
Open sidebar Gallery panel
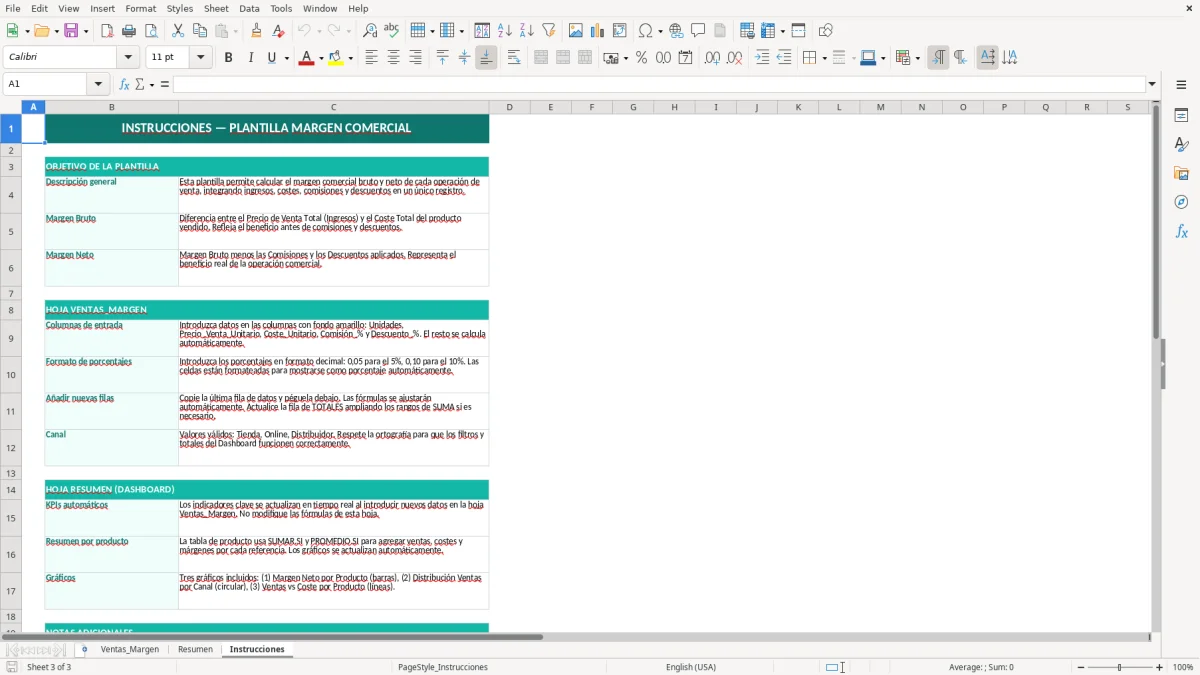(x=1181, y=173)
